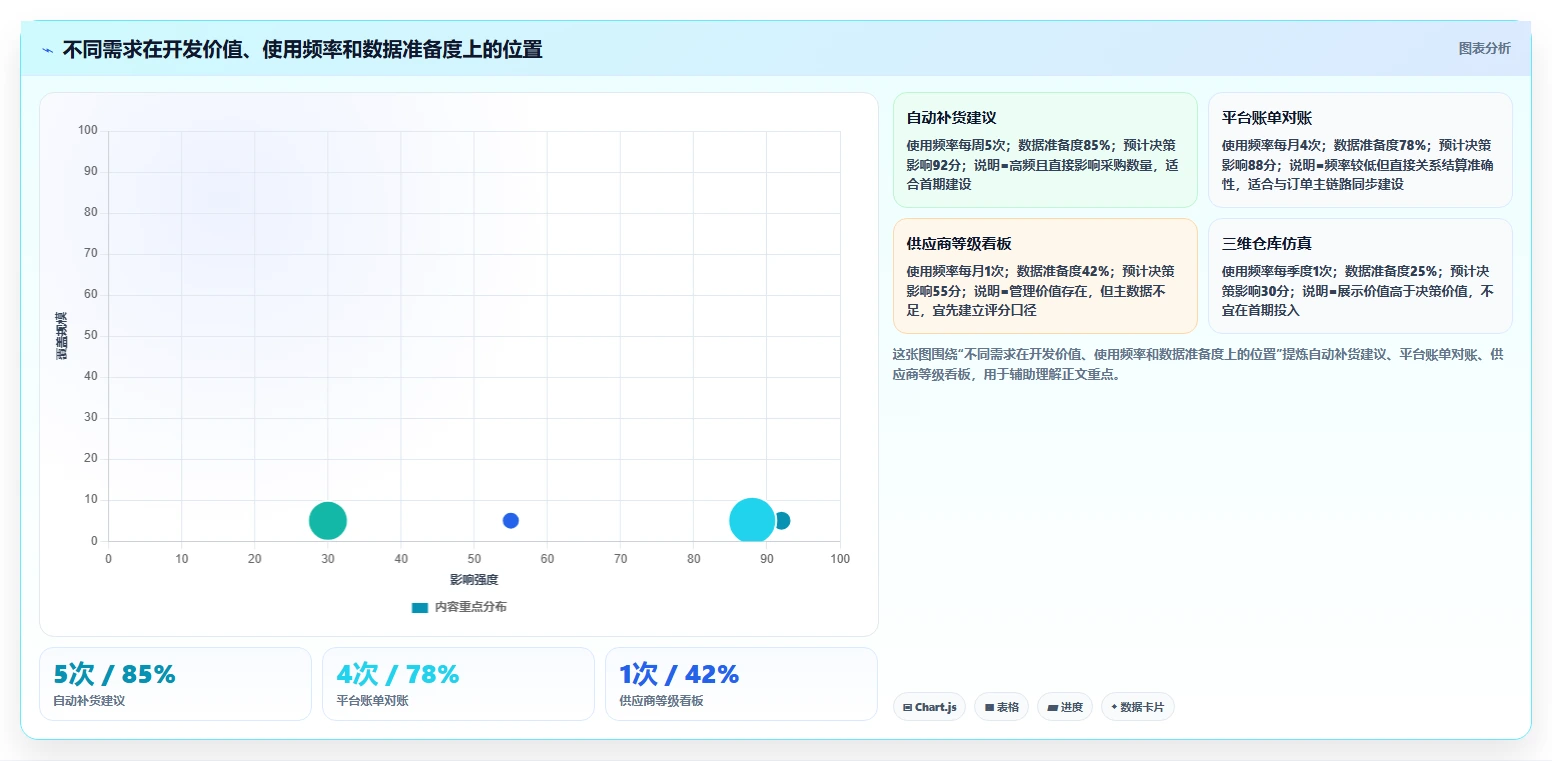Image resolution: width=1552 pixels, height=761 pixels.
Task: Select the green bubble at impact 30
Action: pyautogui.click(x=328, y=520)
